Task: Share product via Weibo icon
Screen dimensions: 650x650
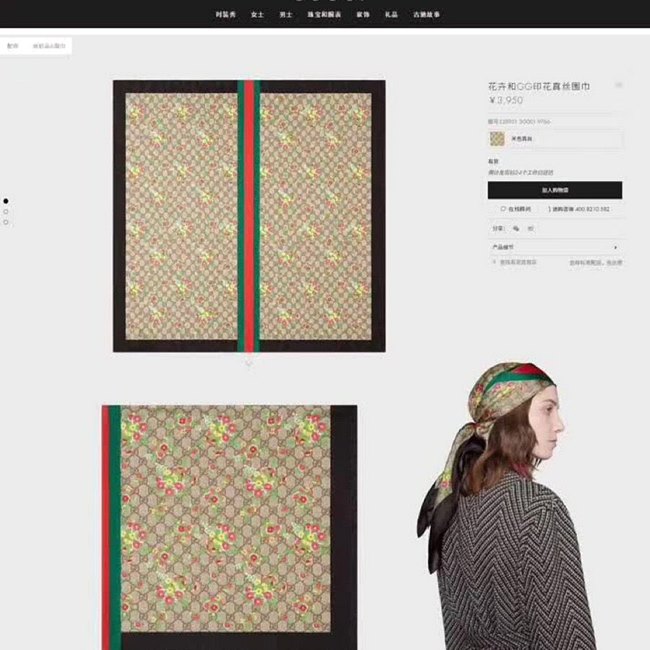Action: coord(531,228)
